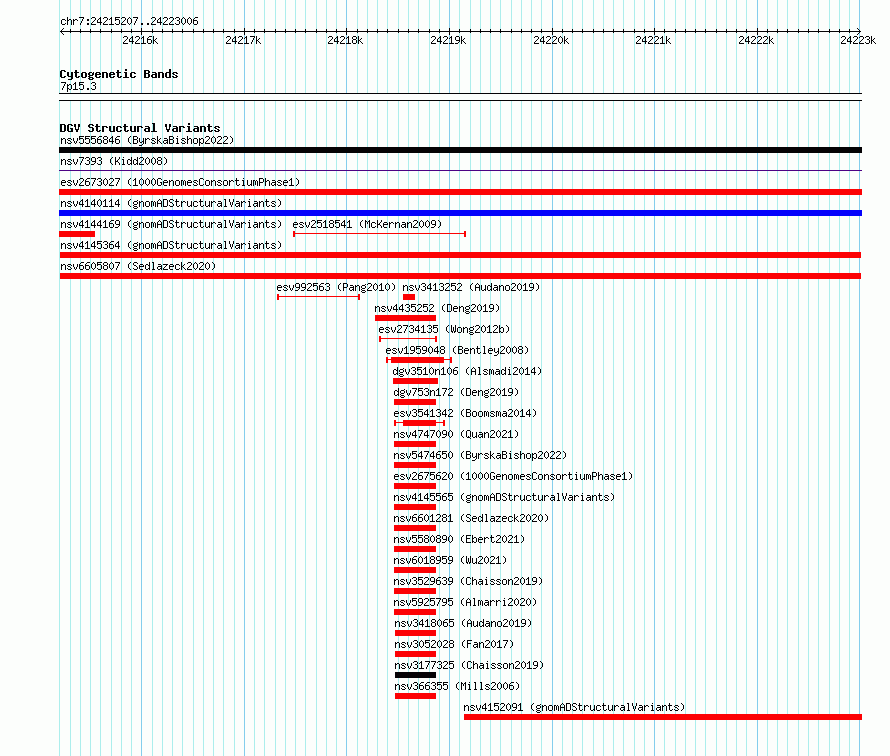Click esv1959048 (Bentley2008) label

coord(457,350)
